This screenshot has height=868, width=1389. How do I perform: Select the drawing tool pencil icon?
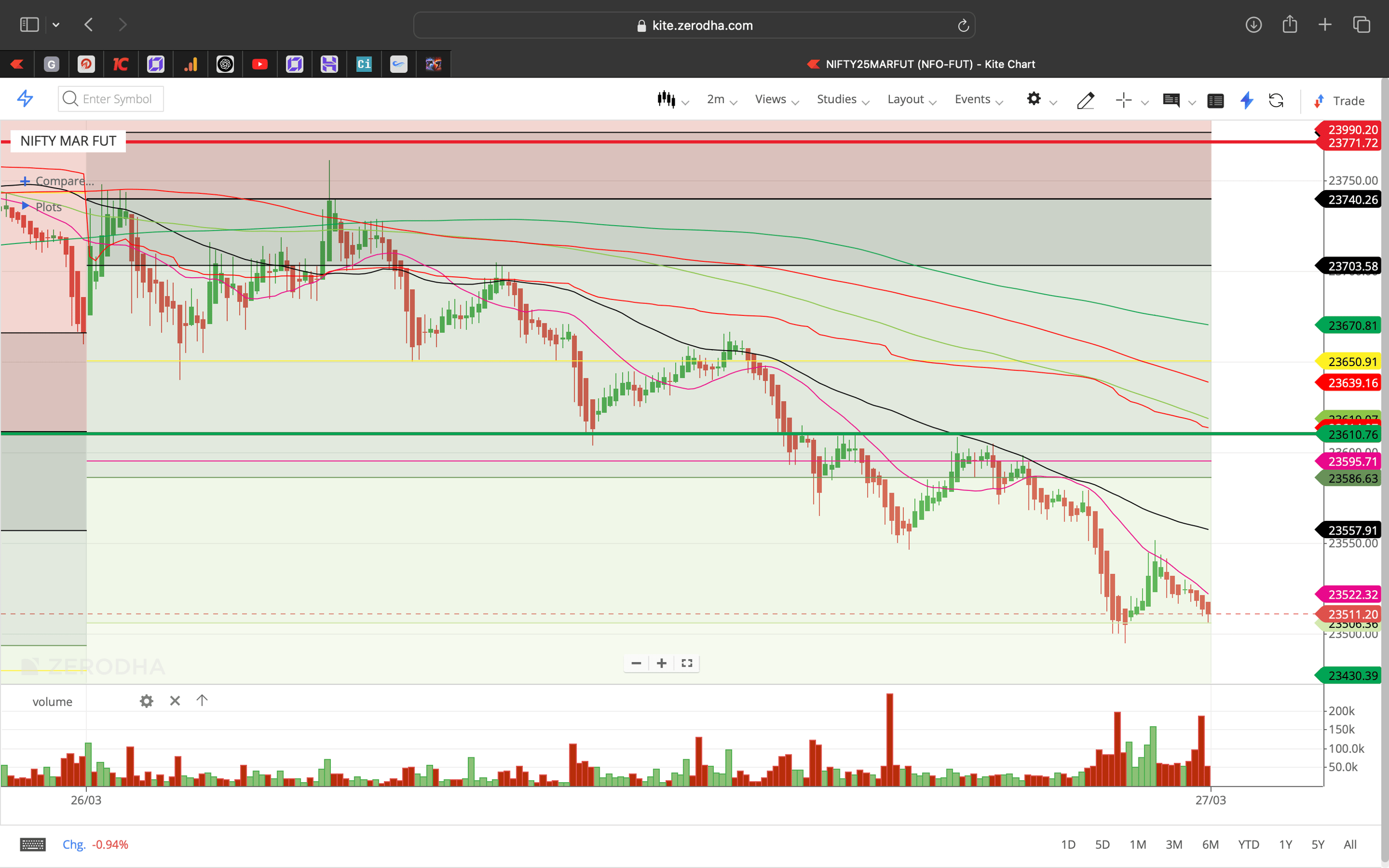coord(1085,101)
